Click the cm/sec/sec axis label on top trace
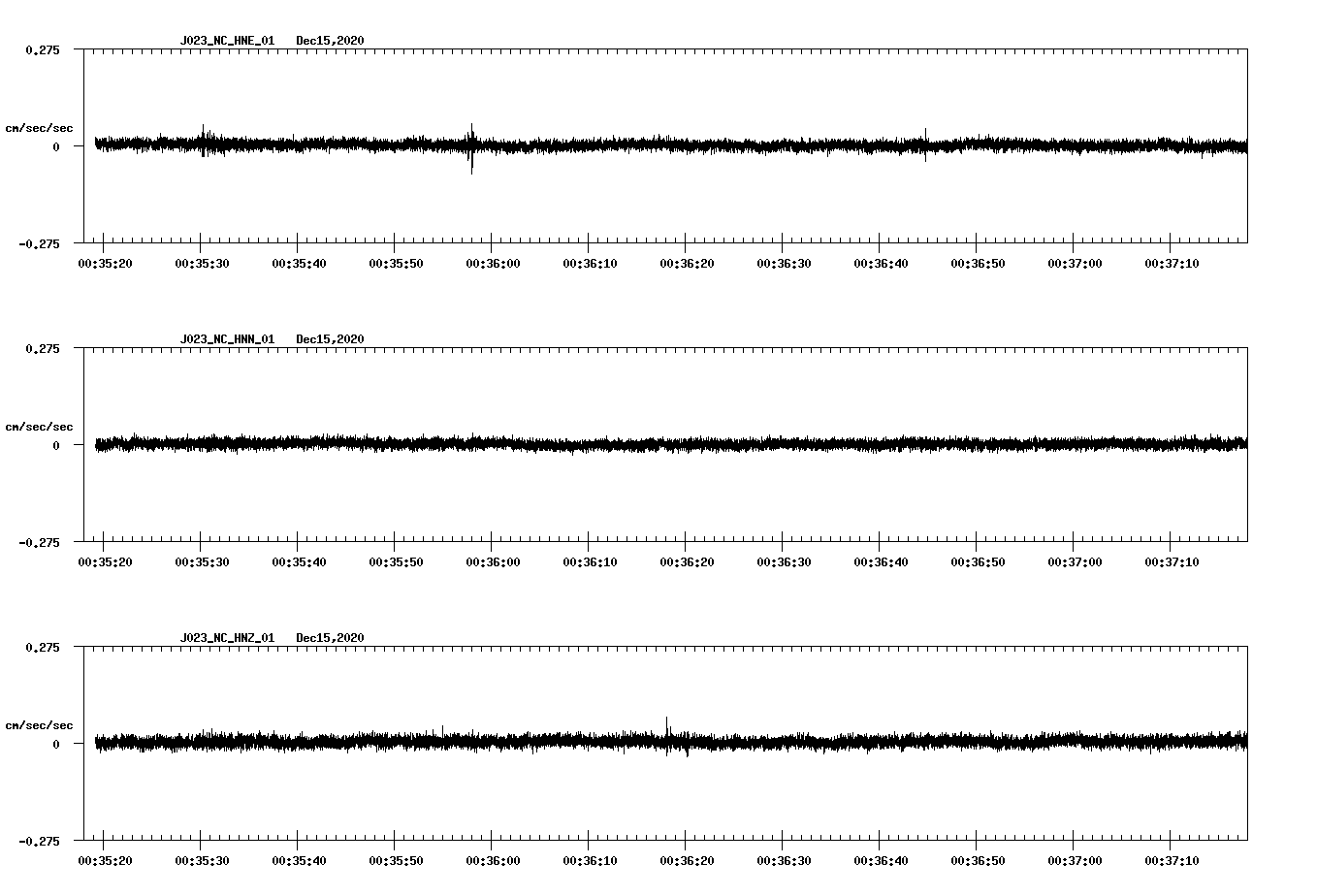This screenshot has height=896, width=1317. (x=40, y=127)
